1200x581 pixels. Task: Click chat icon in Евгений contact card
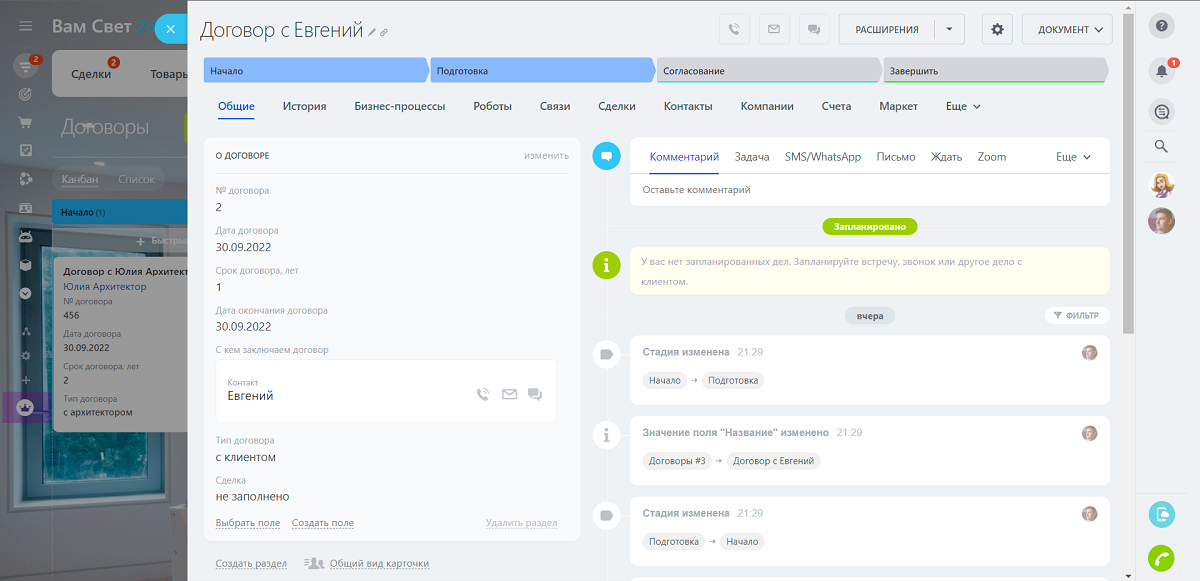(535, 395)
